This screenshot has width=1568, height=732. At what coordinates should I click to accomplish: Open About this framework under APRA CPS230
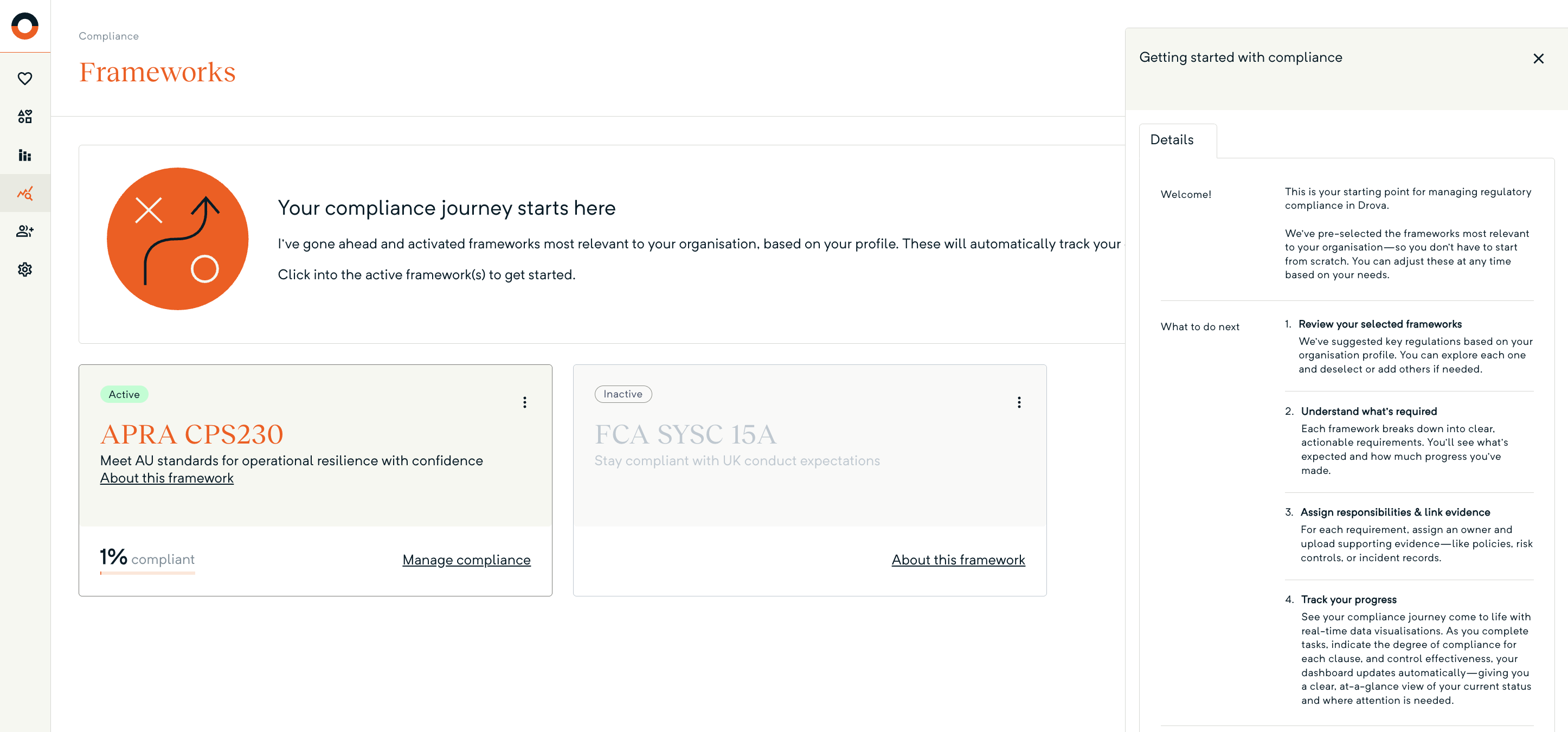tap(167, 478)
